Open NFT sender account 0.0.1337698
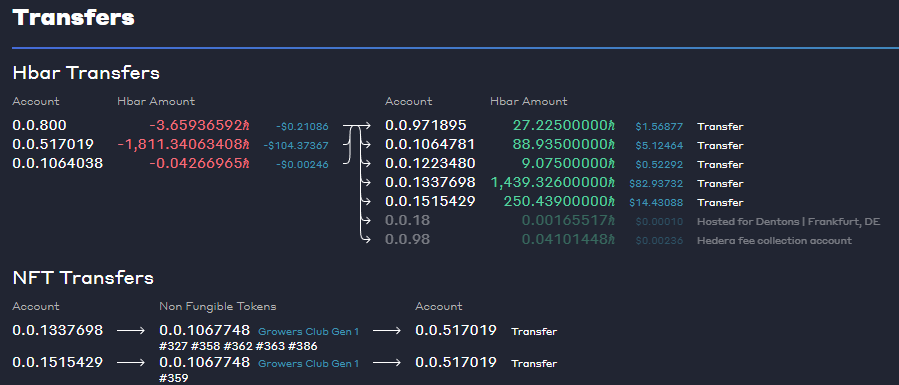This screenshot has height=385, width=899. pos(58,330)
